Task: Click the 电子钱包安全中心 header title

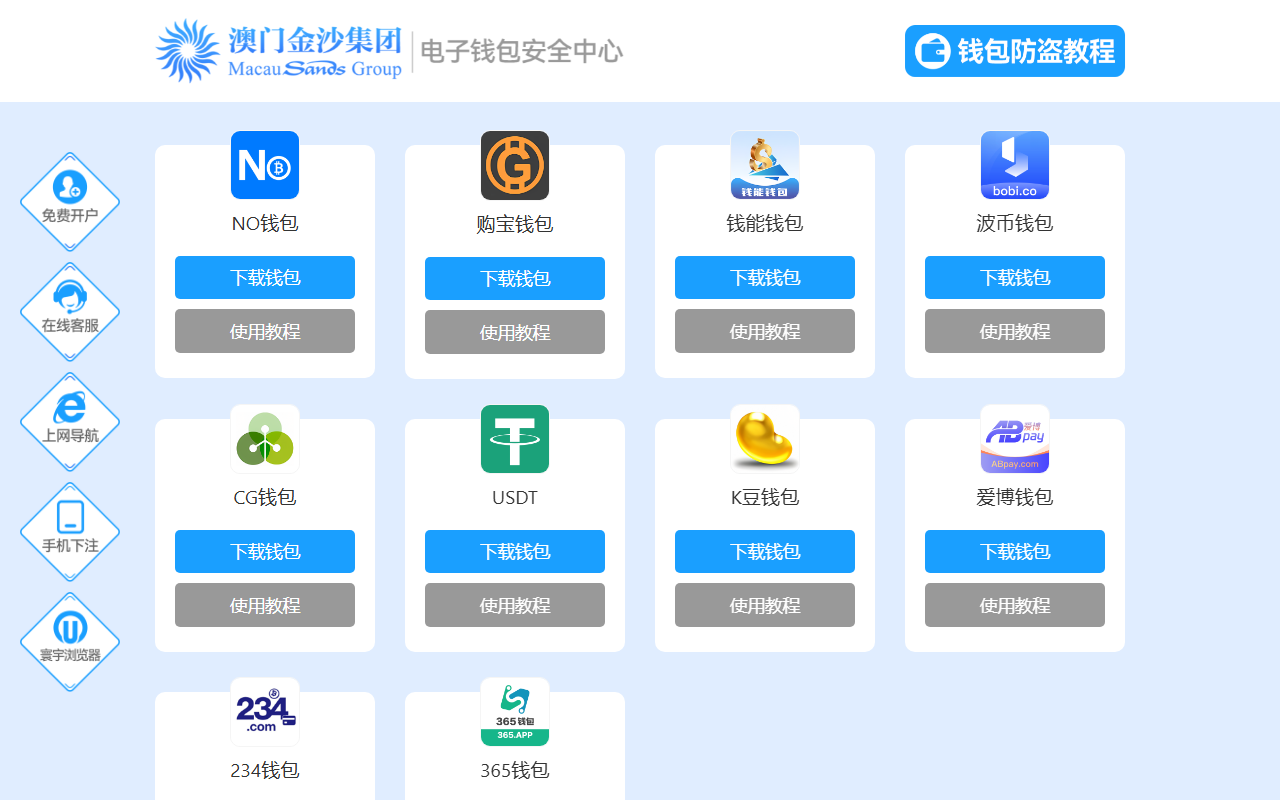Action: click(521, 51)
